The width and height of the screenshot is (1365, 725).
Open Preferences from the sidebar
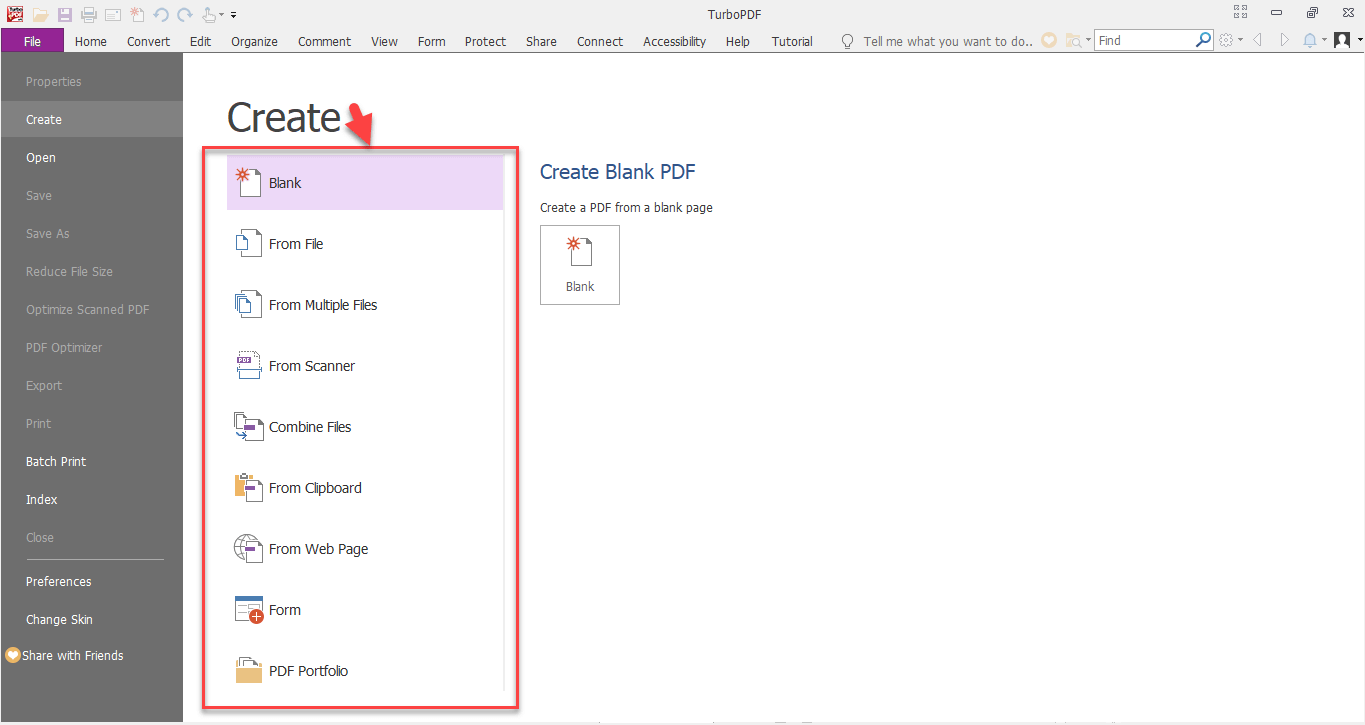pos(58,581)
